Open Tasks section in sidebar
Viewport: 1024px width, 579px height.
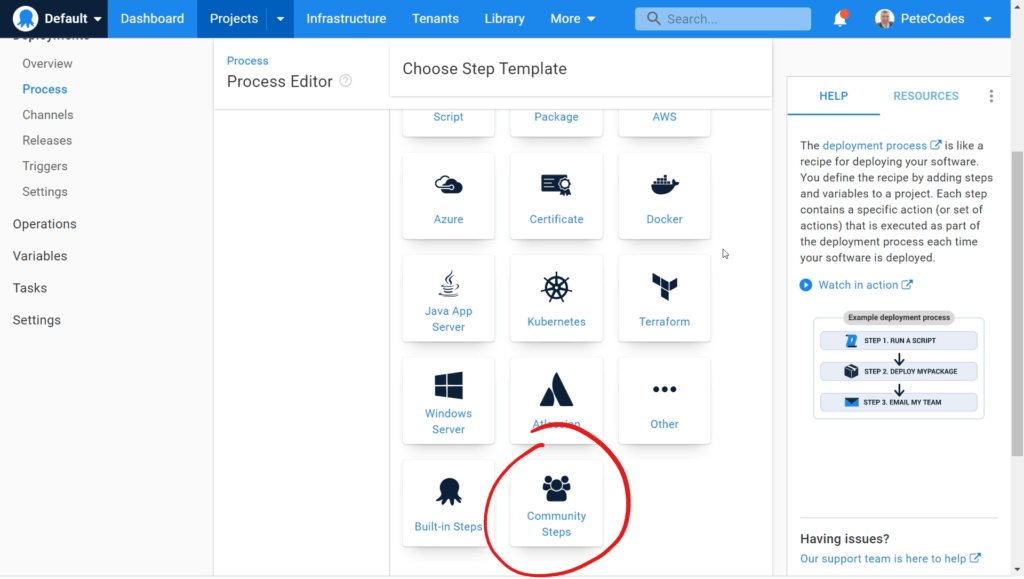tap(29, 288)
